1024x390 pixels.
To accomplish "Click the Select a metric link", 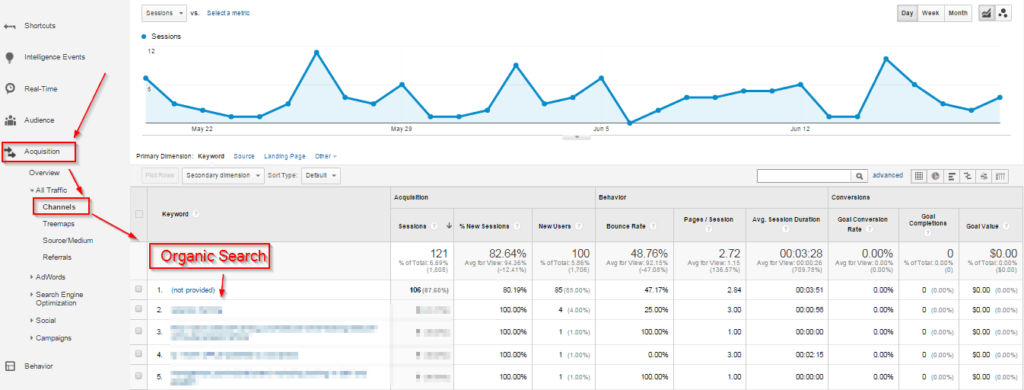I will [228, 13].
